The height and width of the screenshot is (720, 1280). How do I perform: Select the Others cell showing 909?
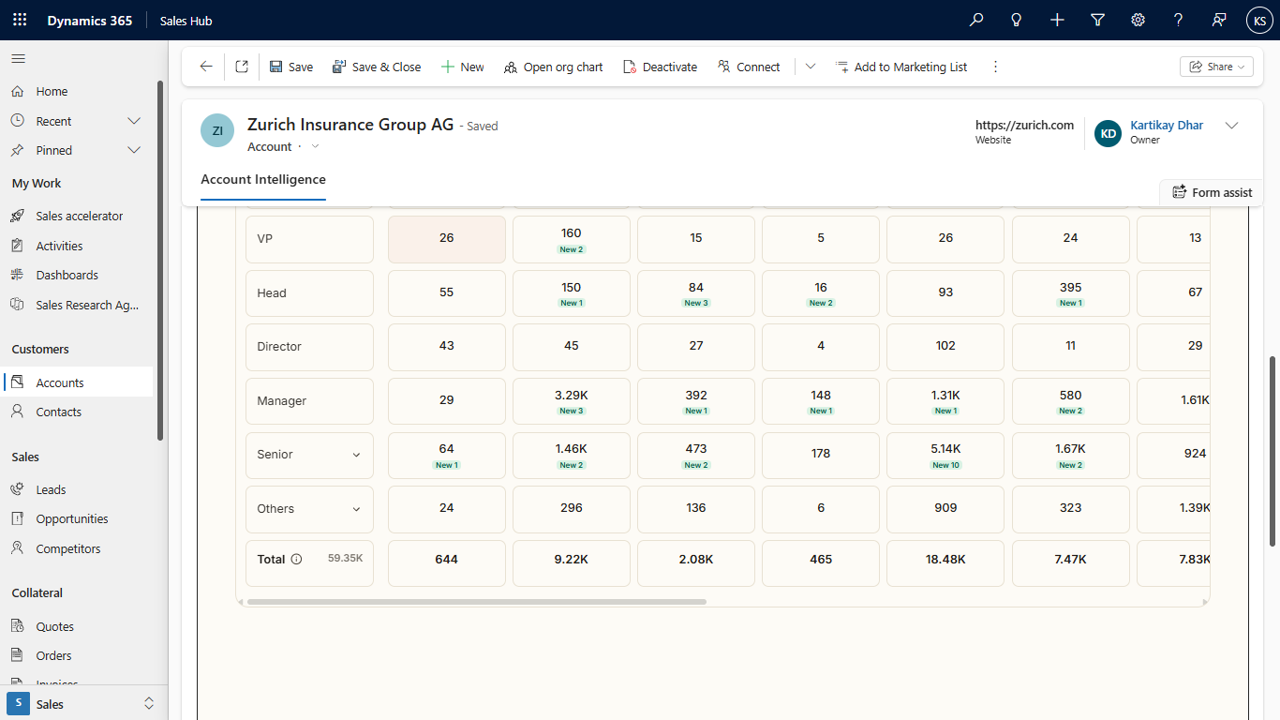click(945, 508)
